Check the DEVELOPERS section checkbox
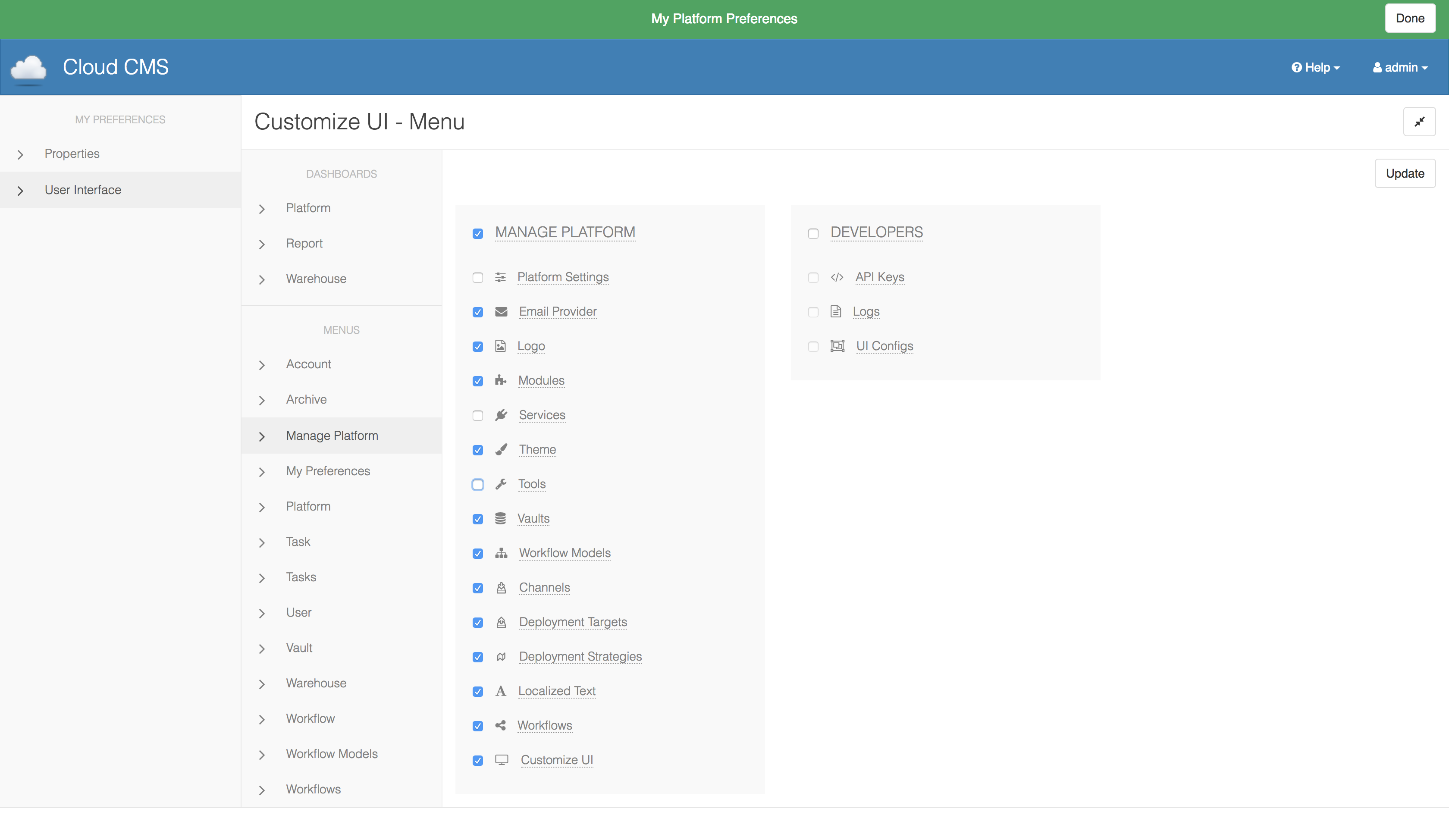 [813, 233]
